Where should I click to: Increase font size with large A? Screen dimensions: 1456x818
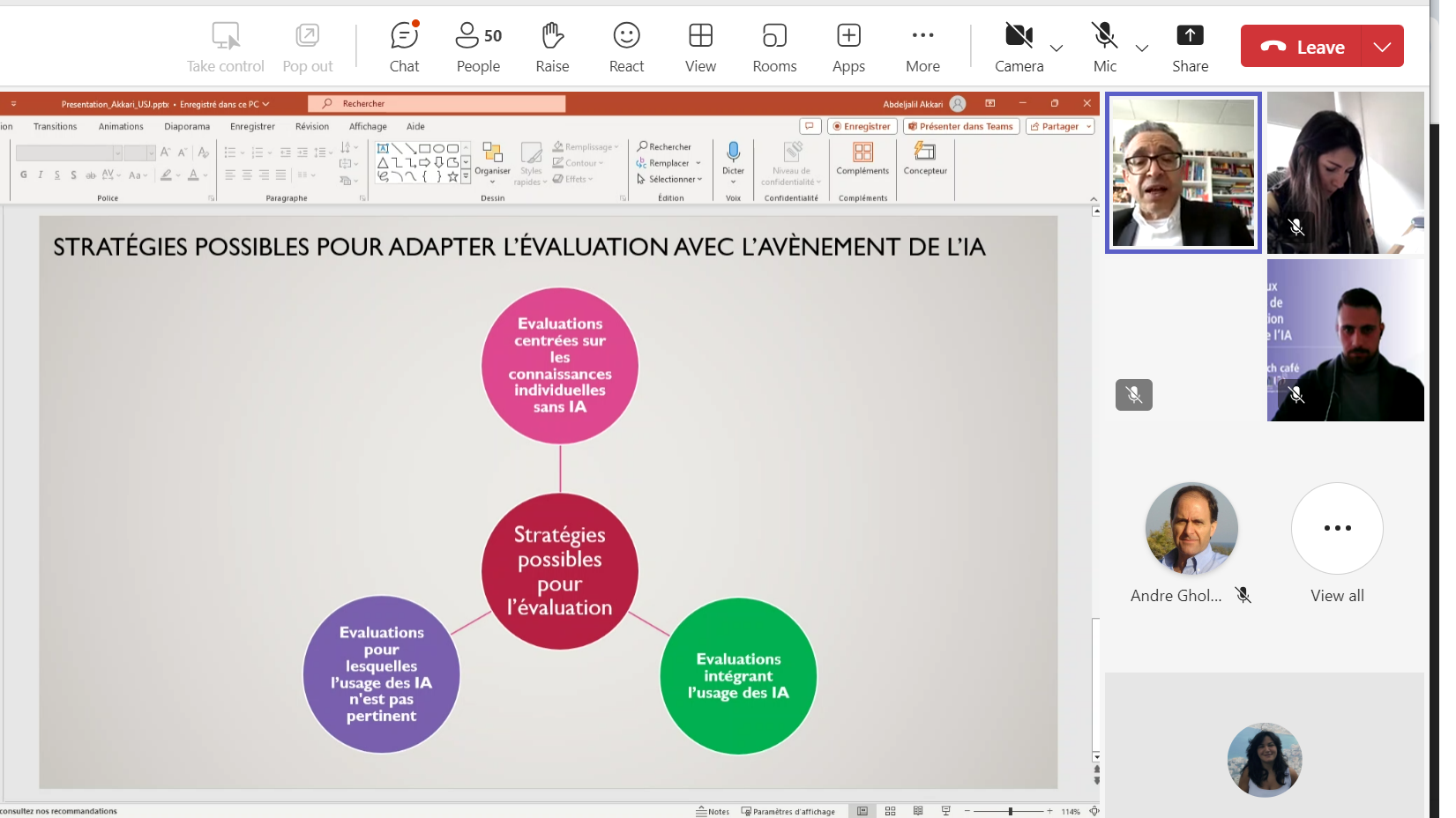(x=165, y=152)
